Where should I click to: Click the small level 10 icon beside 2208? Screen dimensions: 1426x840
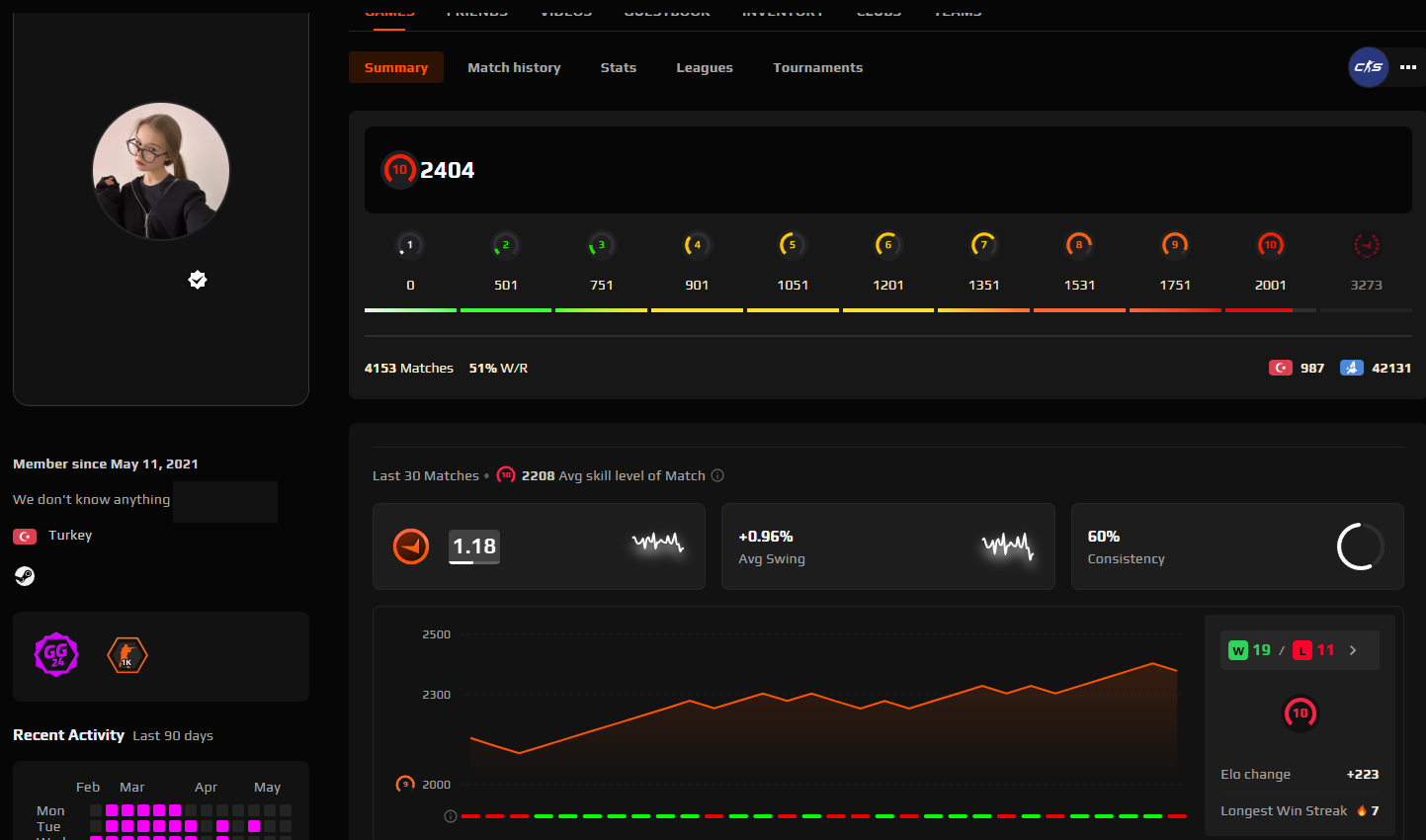tap(506, 475)
